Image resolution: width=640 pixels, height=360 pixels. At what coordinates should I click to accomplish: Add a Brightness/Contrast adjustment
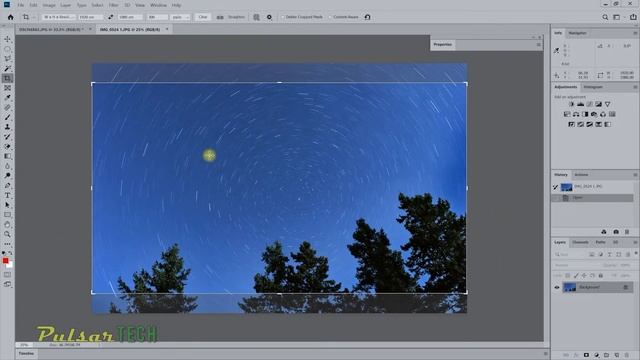pyautogui.click(x=571, y=104)
